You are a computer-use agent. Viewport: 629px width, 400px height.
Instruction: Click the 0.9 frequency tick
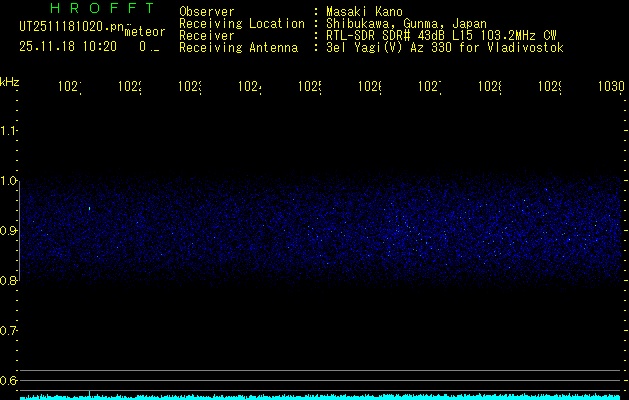click(9, 231)
